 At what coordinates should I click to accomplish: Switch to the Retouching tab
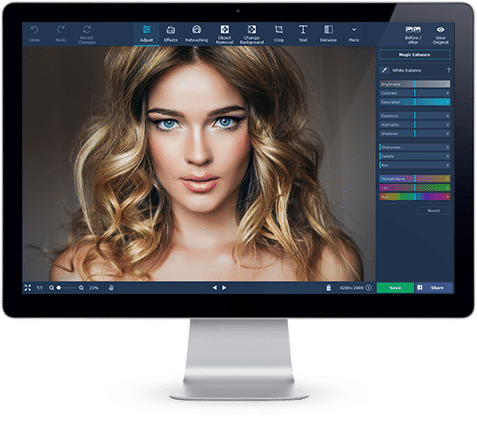click(197, 34)
